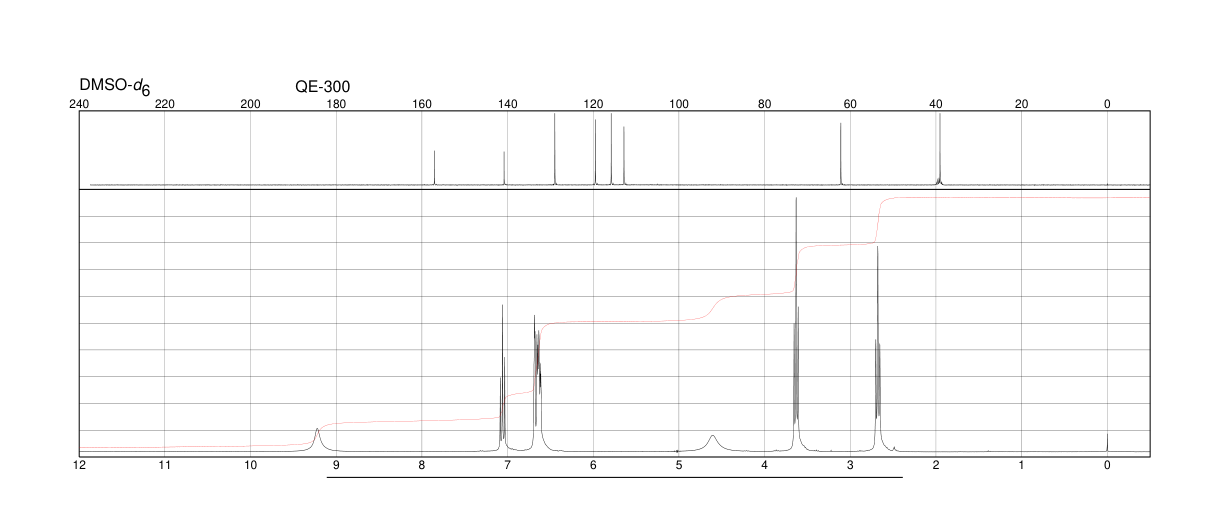Pick the broad proton peak near 9.2 ppm
This screenshot has height=528, width=1224.
tap(318, 439)
